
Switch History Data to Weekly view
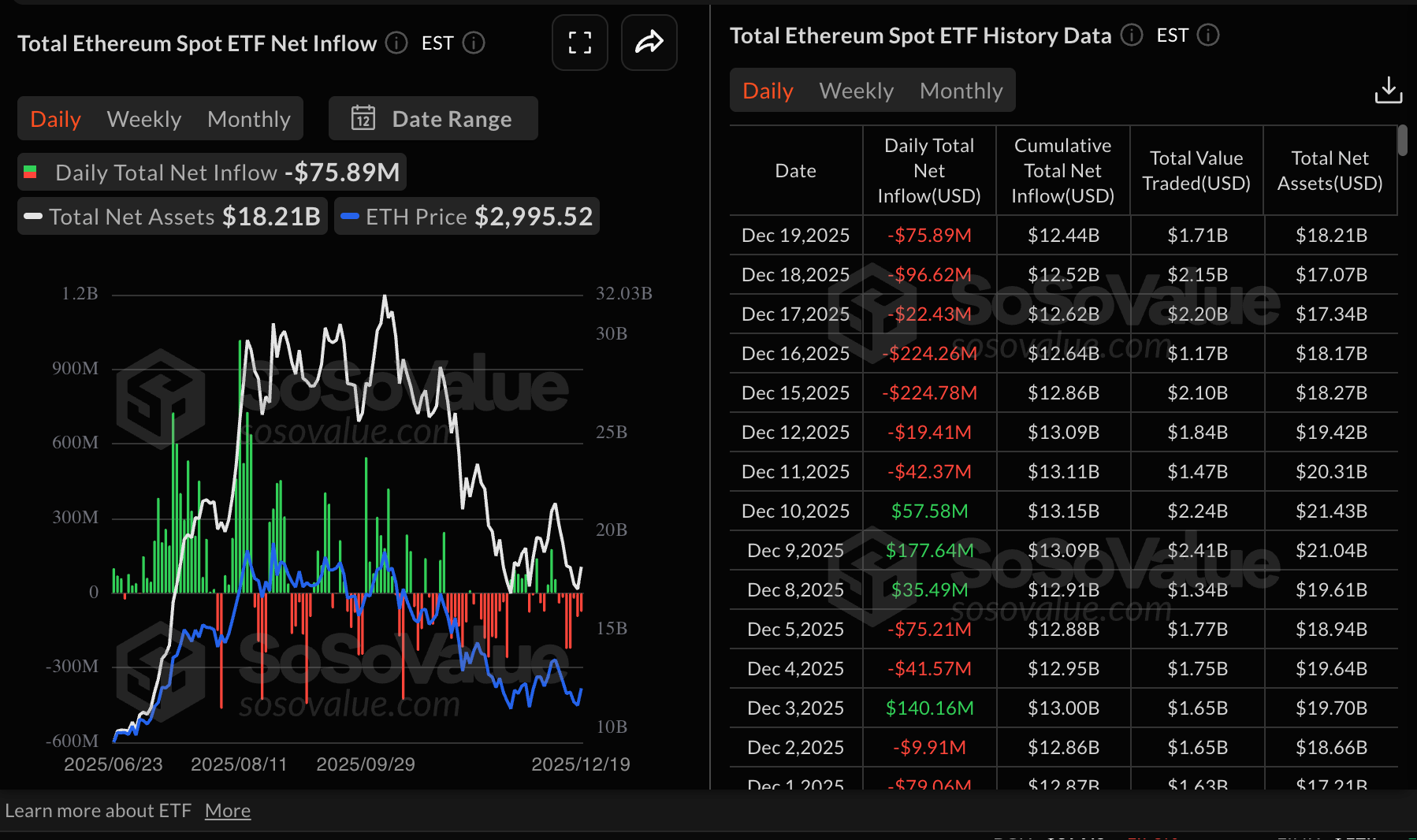[856, 90]
